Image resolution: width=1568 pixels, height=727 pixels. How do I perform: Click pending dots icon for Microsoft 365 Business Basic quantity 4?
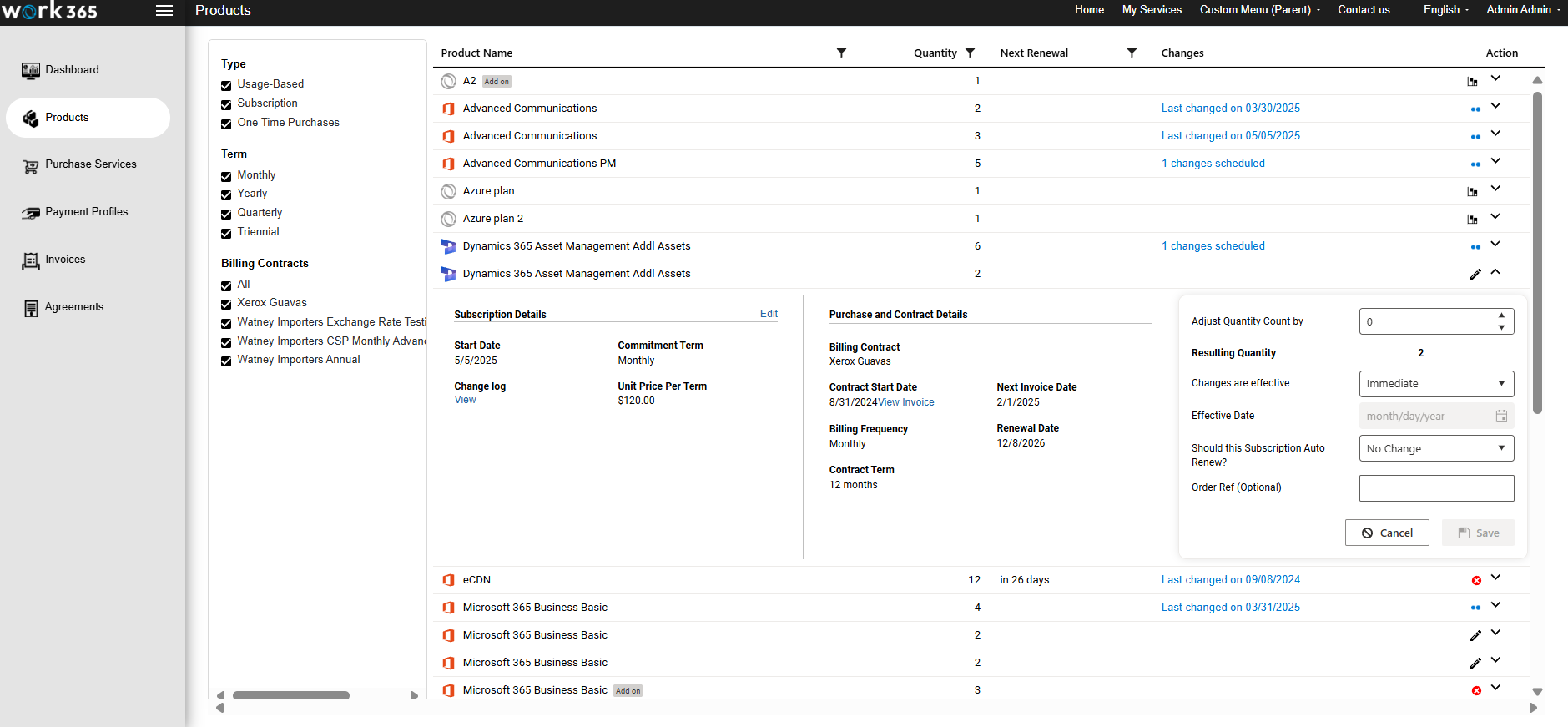(x=1475, y=608)
